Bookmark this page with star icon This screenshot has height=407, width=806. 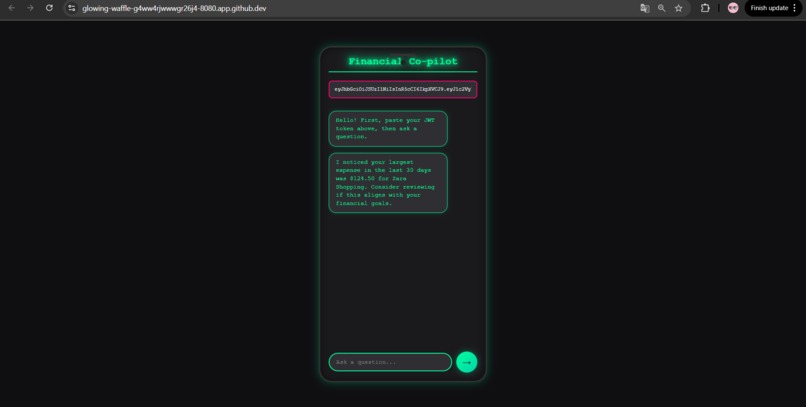[x=679, y=8]
